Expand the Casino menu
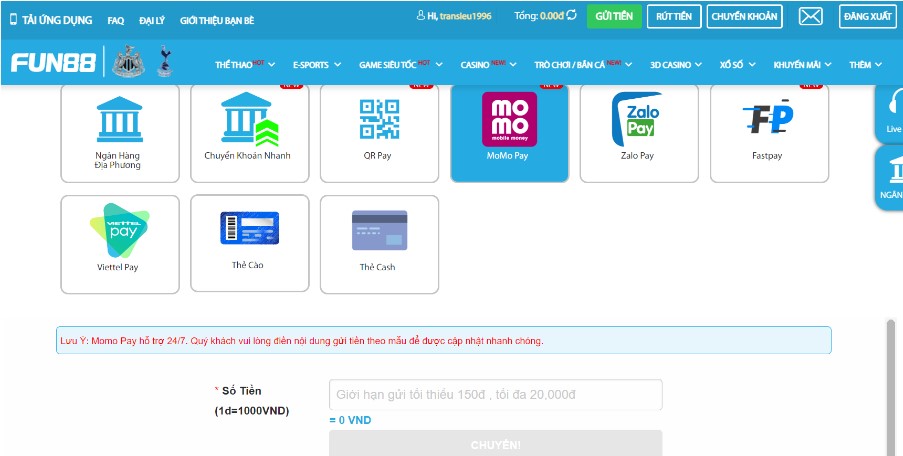Viewport: 903px width, 456px height. [x=488, y=64]
